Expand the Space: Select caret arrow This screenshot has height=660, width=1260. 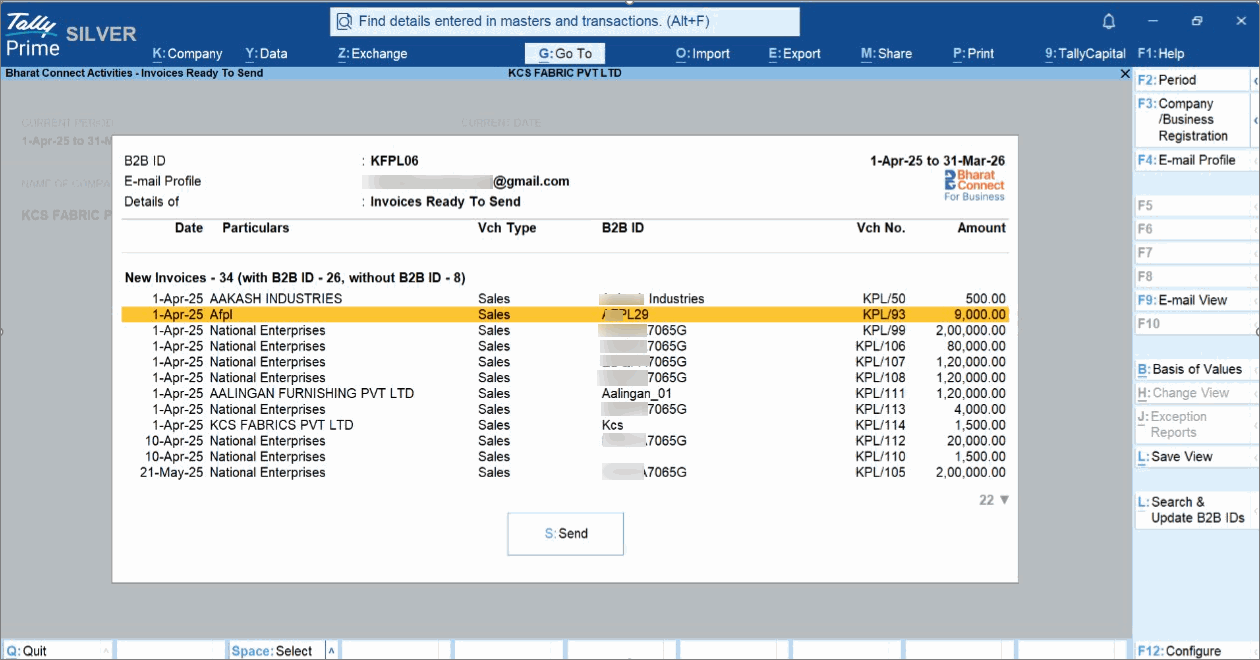[x=331, y=651]
